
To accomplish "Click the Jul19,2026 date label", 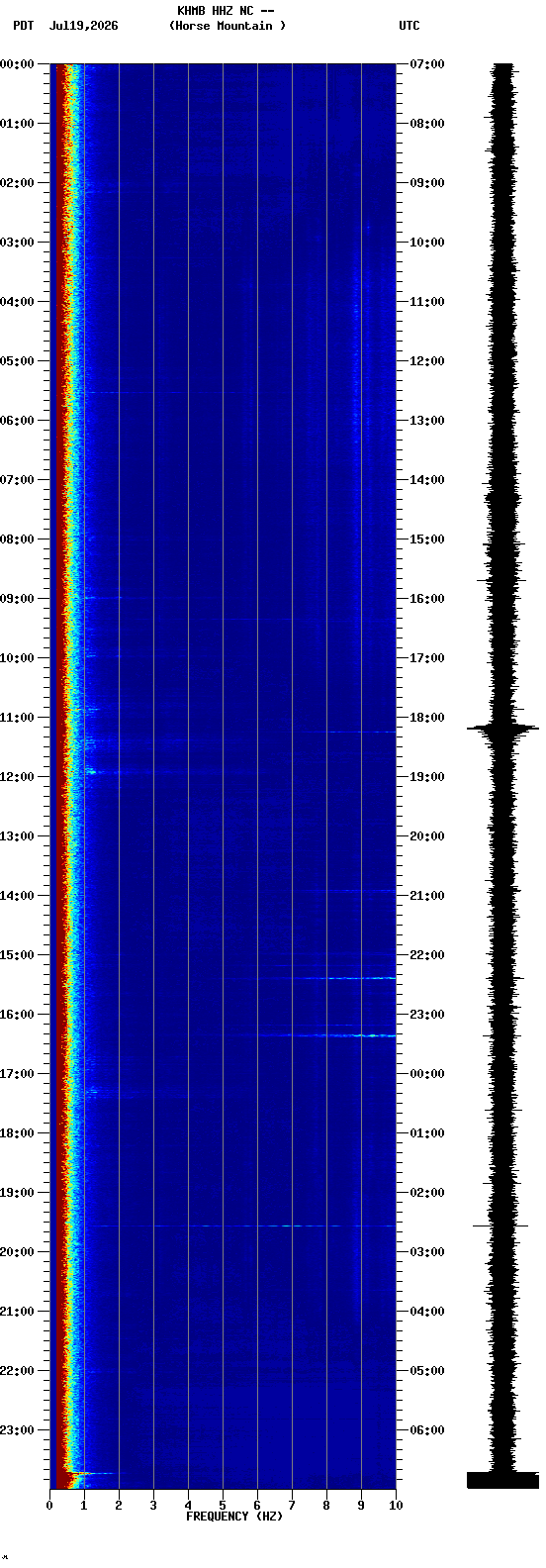I will point(83,26).
